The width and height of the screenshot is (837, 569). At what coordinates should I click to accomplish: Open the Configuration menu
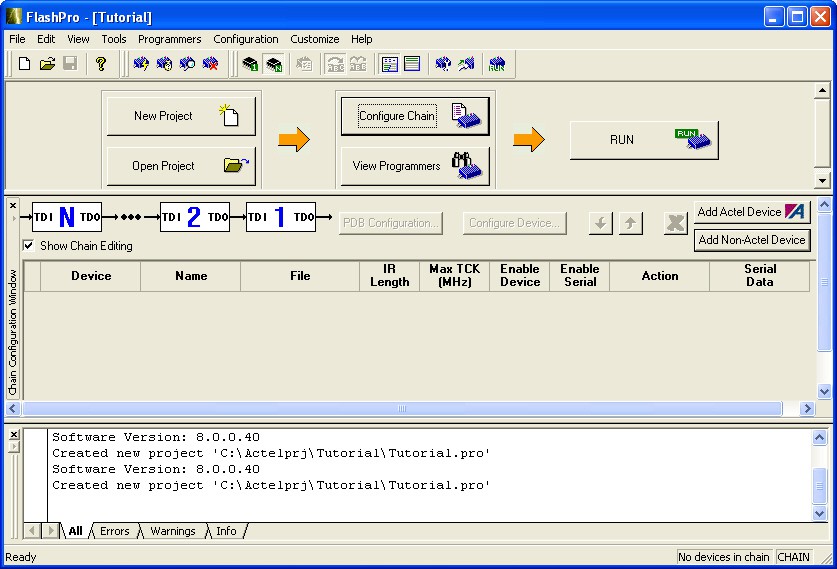tap(246, 39)
